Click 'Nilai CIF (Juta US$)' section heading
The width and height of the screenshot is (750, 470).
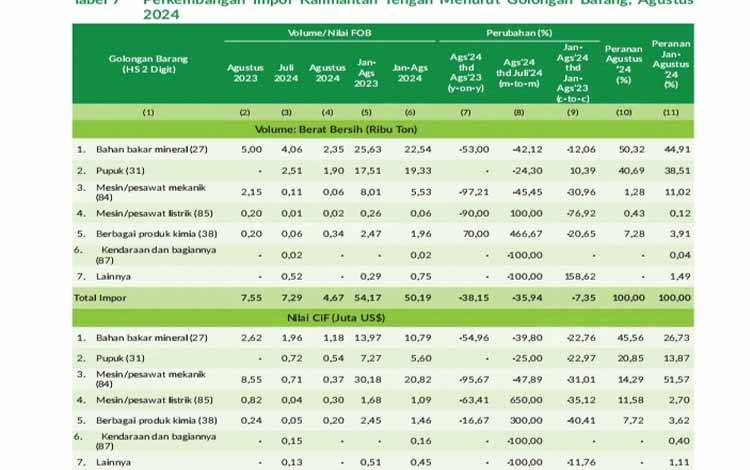336,318
